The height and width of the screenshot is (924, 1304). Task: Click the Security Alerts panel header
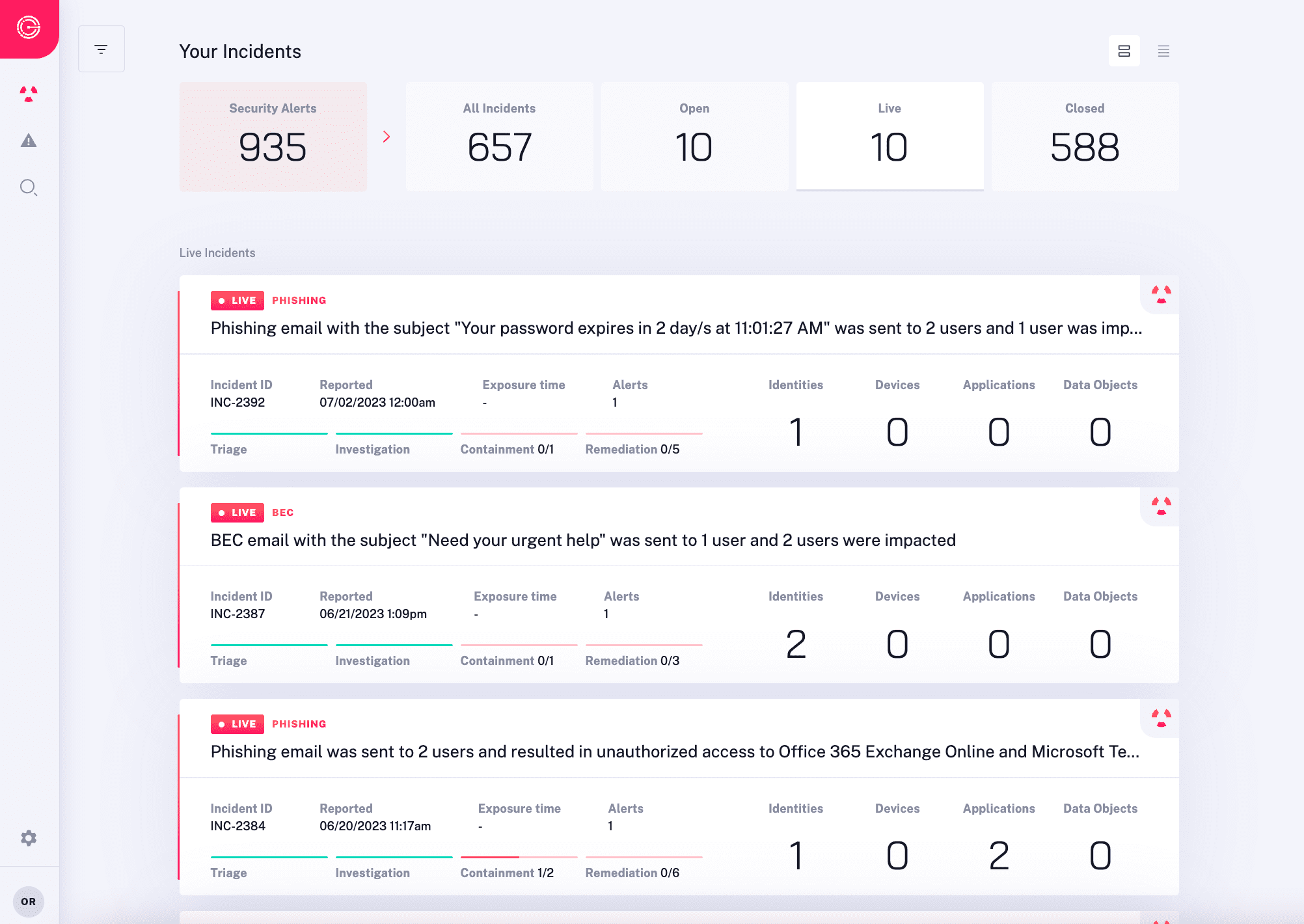[x=272, y=108]
